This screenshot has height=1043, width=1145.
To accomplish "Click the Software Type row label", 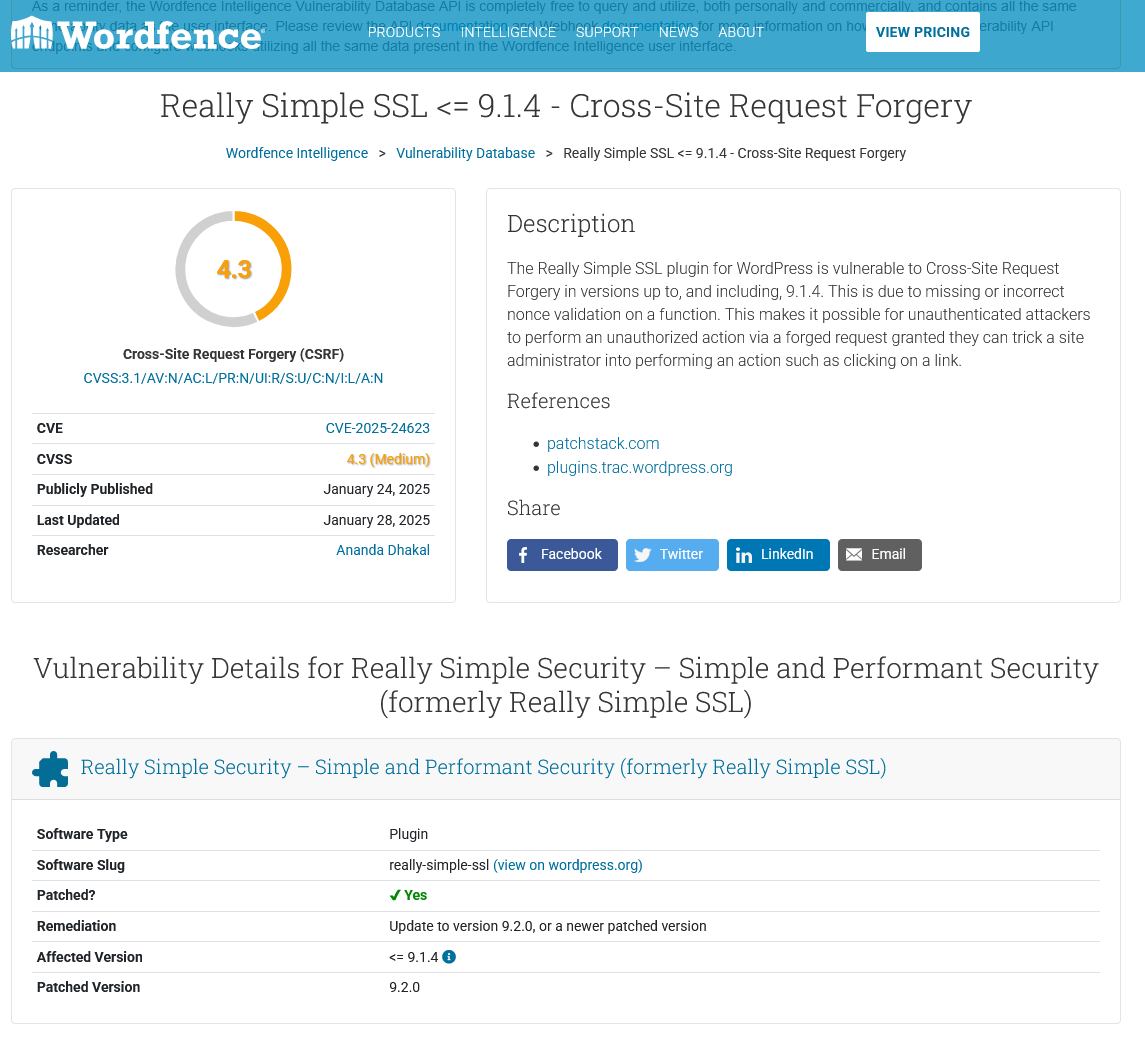I will click(x=82, y=835).
